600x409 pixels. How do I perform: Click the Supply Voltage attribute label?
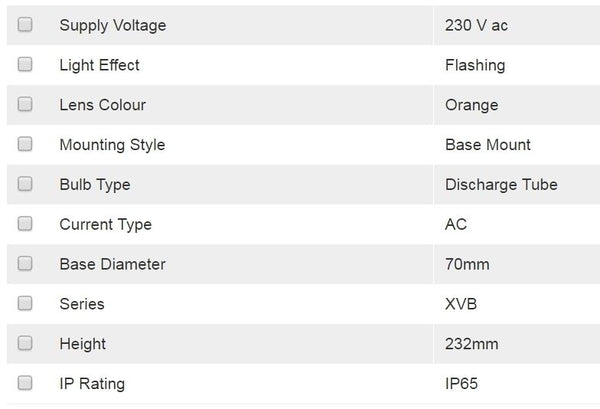[113, 25]
